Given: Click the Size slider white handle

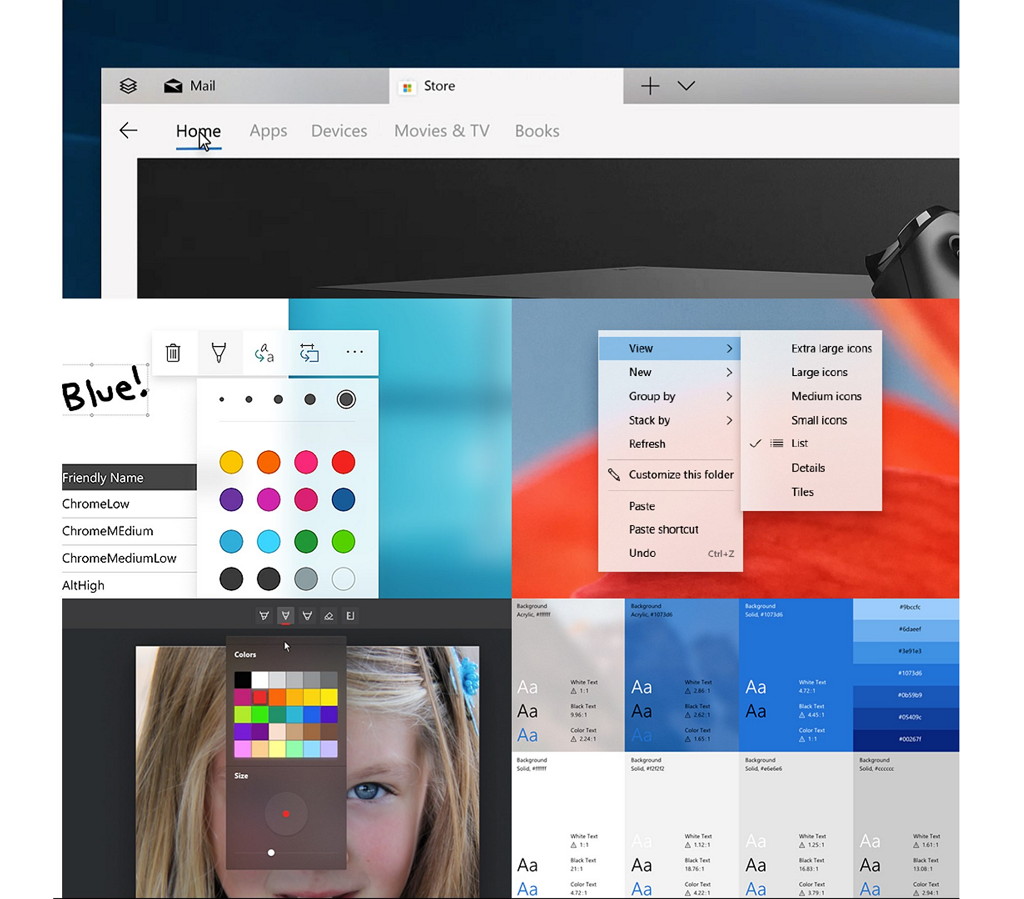Looking at the screenshot, I should pyautogui.click(x=271, y=853).
